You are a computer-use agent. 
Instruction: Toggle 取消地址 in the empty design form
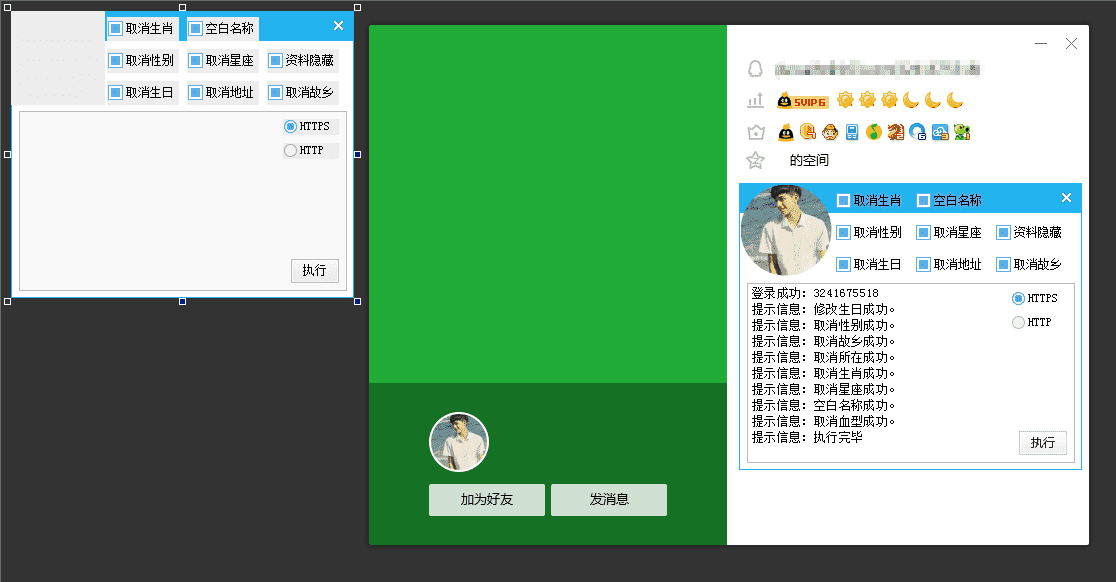coord(221,92)
